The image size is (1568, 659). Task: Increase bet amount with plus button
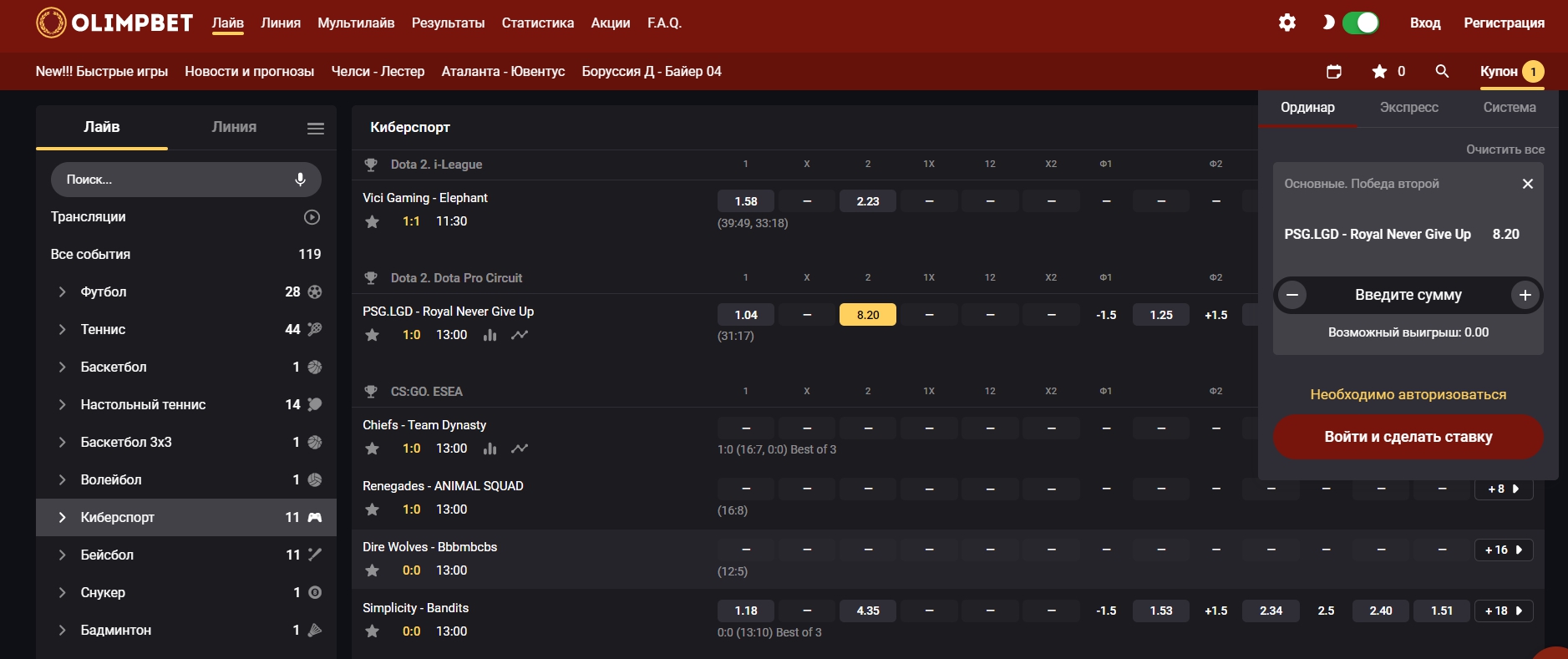click(1525, 295)
